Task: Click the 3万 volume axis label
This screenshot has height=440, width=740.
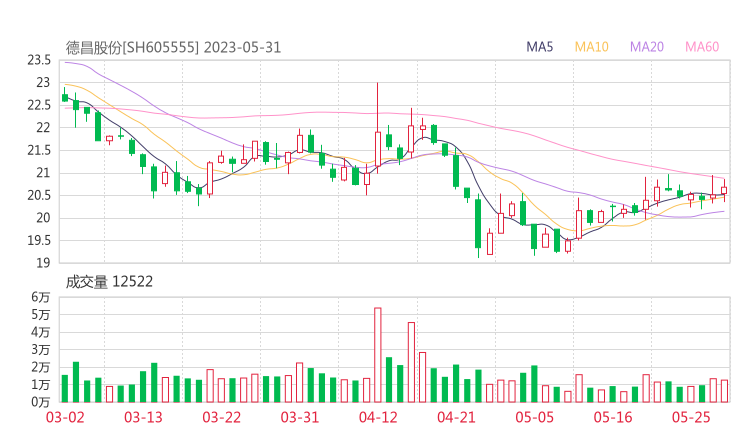Action: click(41, 350)
